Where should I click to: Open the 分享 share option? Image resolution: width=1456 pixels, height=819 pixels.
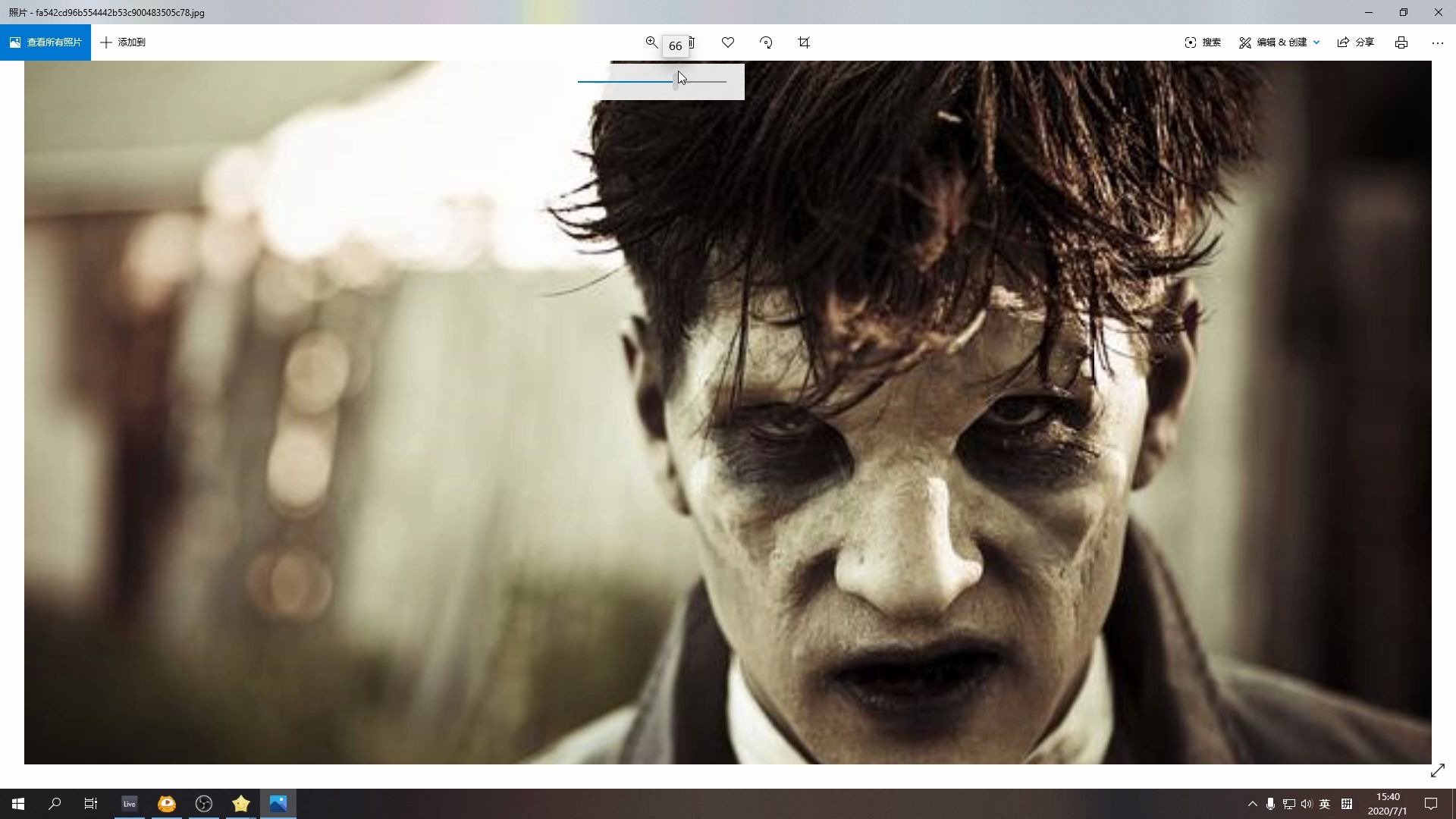[x=1356, y=42]
